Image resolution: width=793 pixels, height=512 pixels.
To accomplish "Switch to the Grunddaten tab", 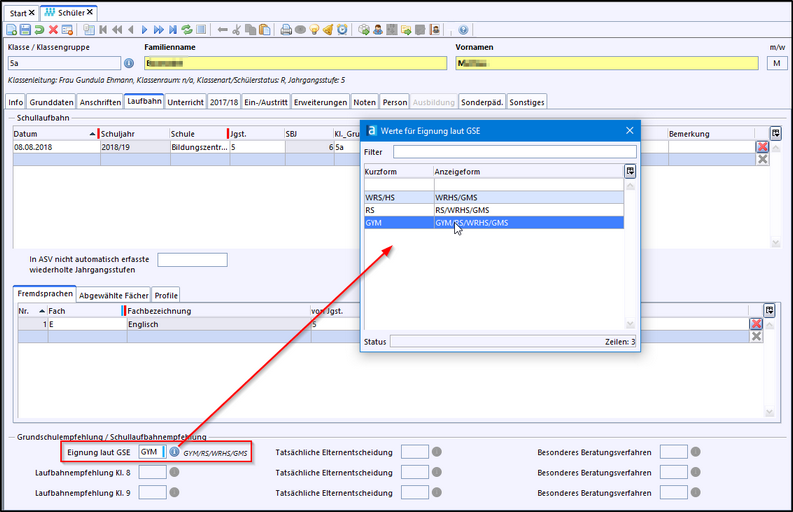I will [x=50, y=102].
